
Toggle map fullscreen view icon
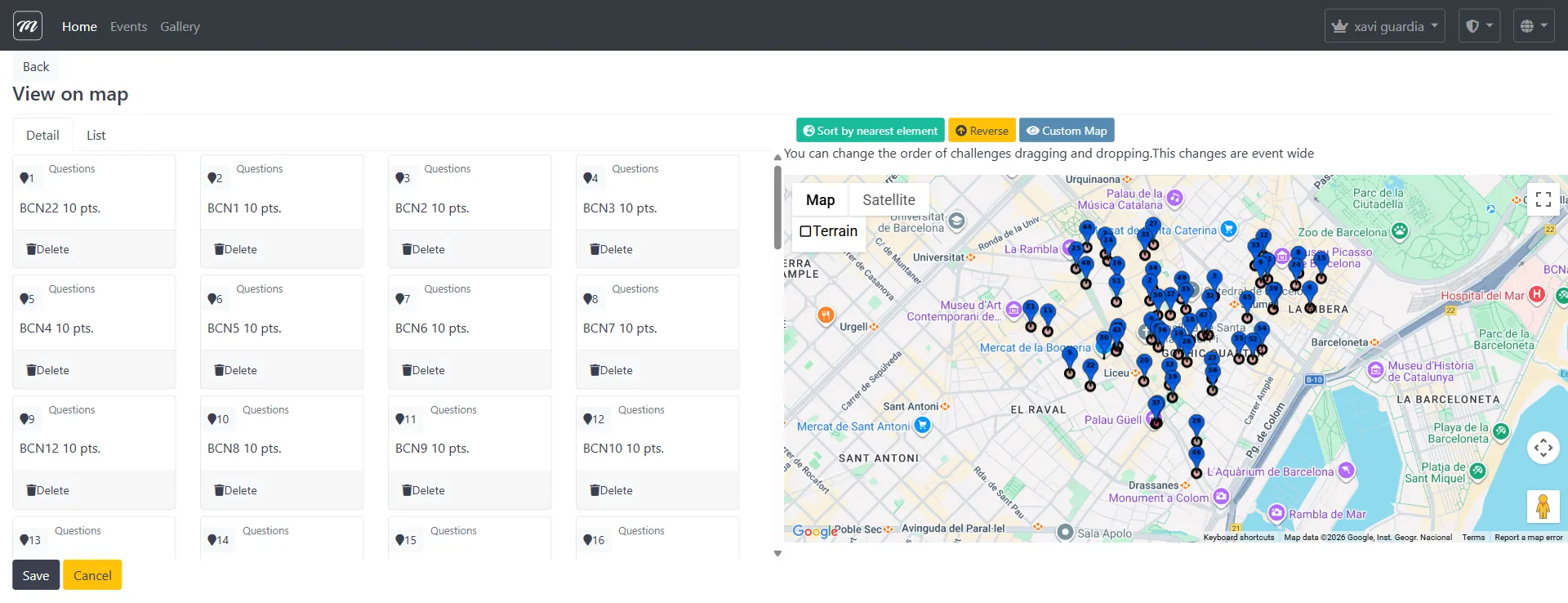(1543, 200)
